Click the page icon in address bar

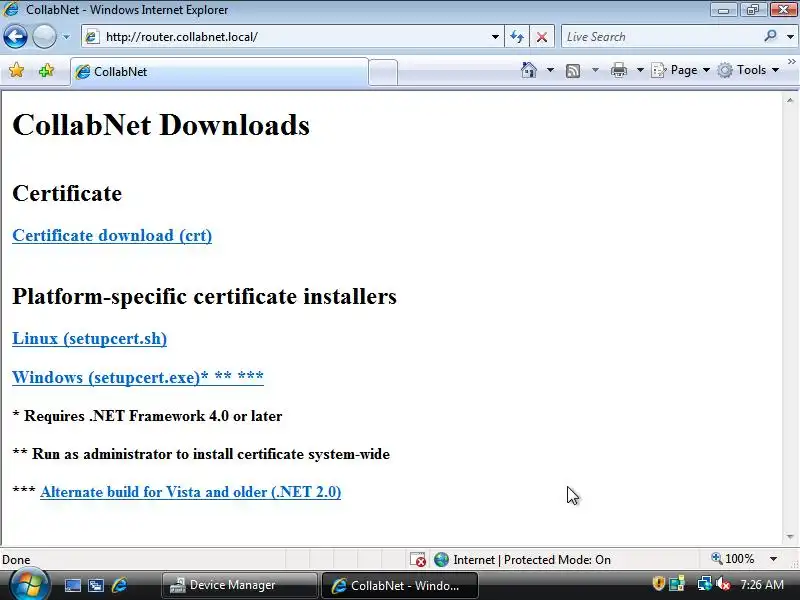[92, 37]
